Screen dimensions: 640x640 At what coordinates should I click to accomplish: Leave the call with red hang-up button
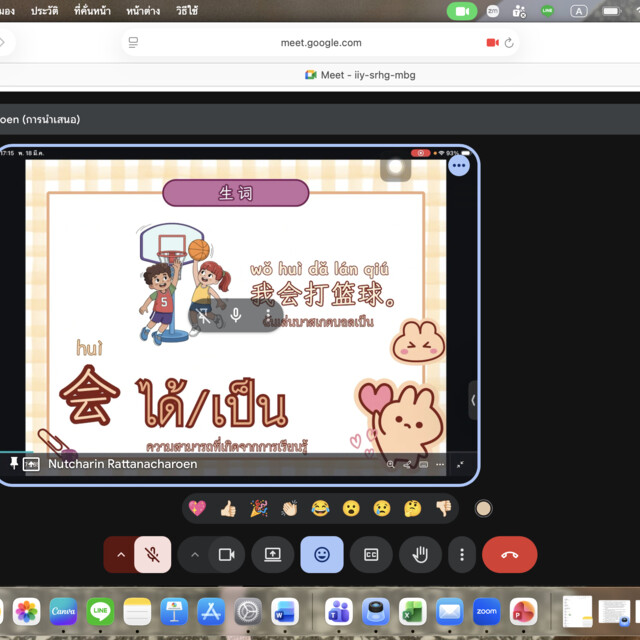tap(509, 554)
